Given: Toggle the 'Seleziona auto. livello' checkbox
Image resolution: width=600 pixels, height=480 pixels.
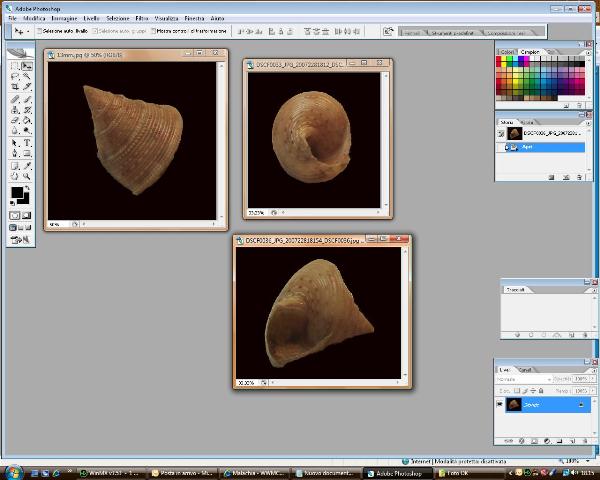Looking at the screenshot, I should click(38, 31).
